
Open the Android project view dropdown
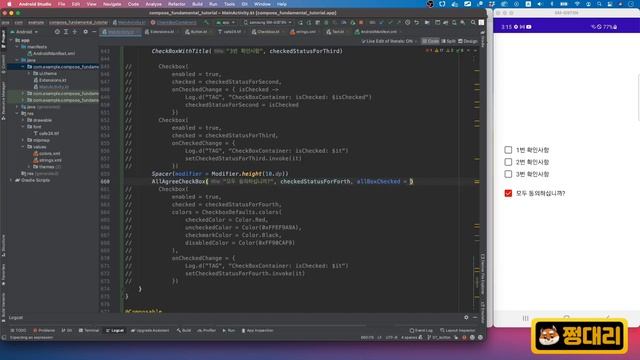[24, 32]
